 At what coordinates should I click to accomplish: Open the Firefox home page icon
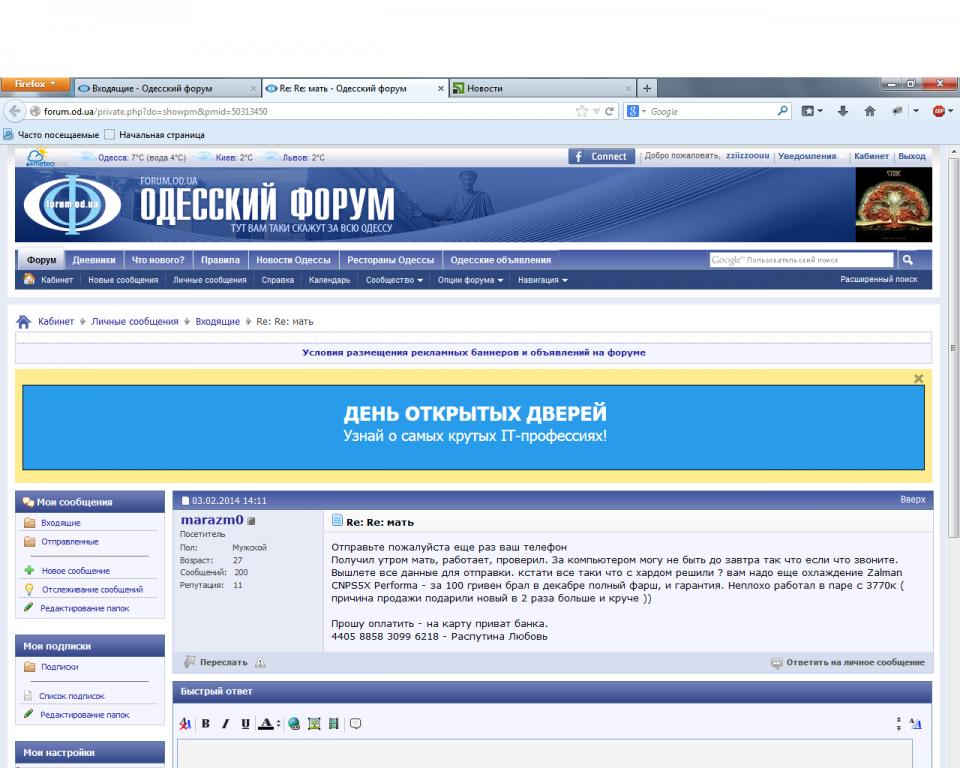[870, 111]
